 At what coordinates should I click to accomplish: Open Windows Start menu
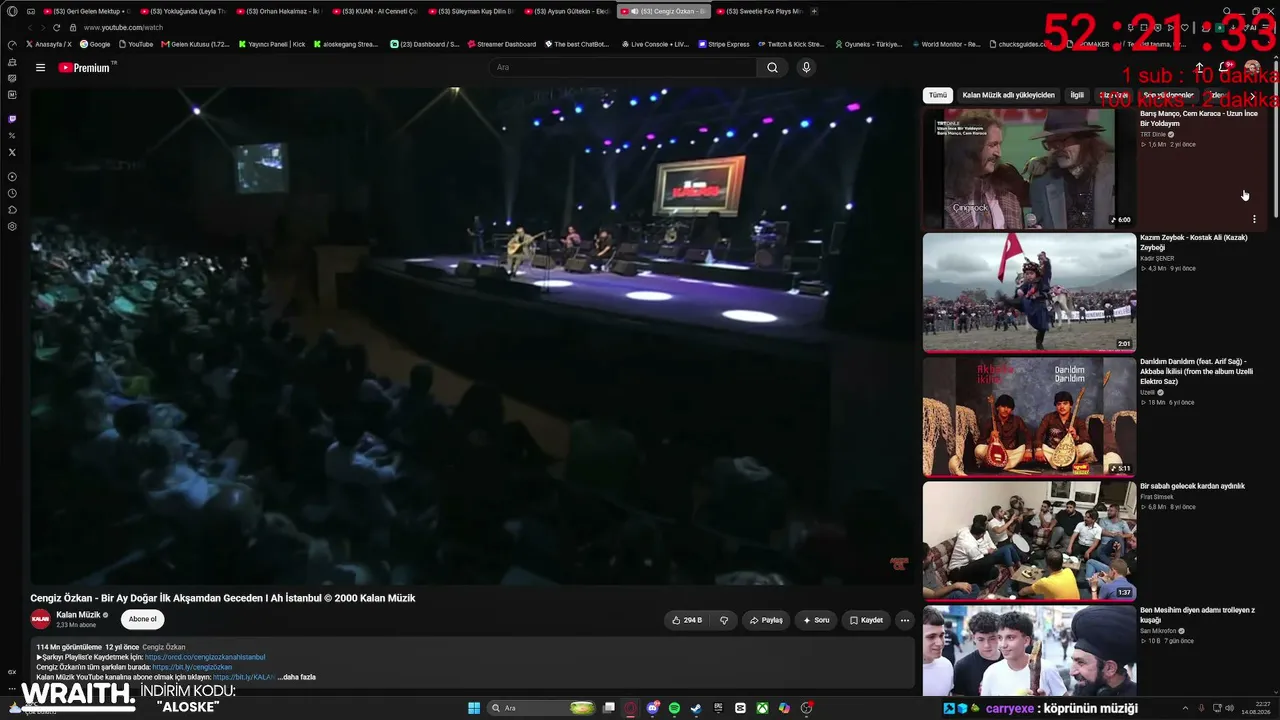[474, 708]
